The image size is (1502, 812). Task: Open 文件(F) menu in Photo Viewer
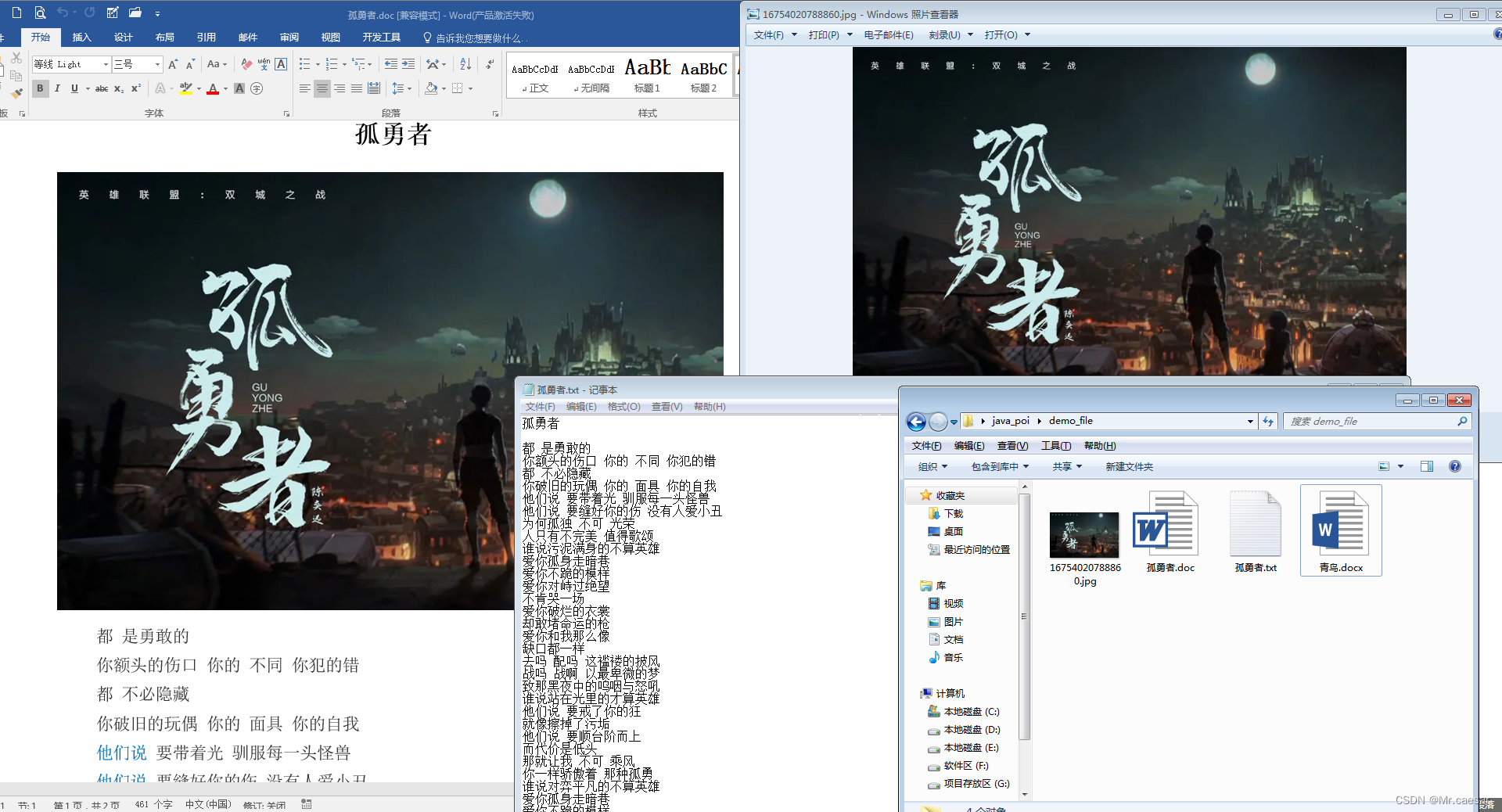[774, 35]
